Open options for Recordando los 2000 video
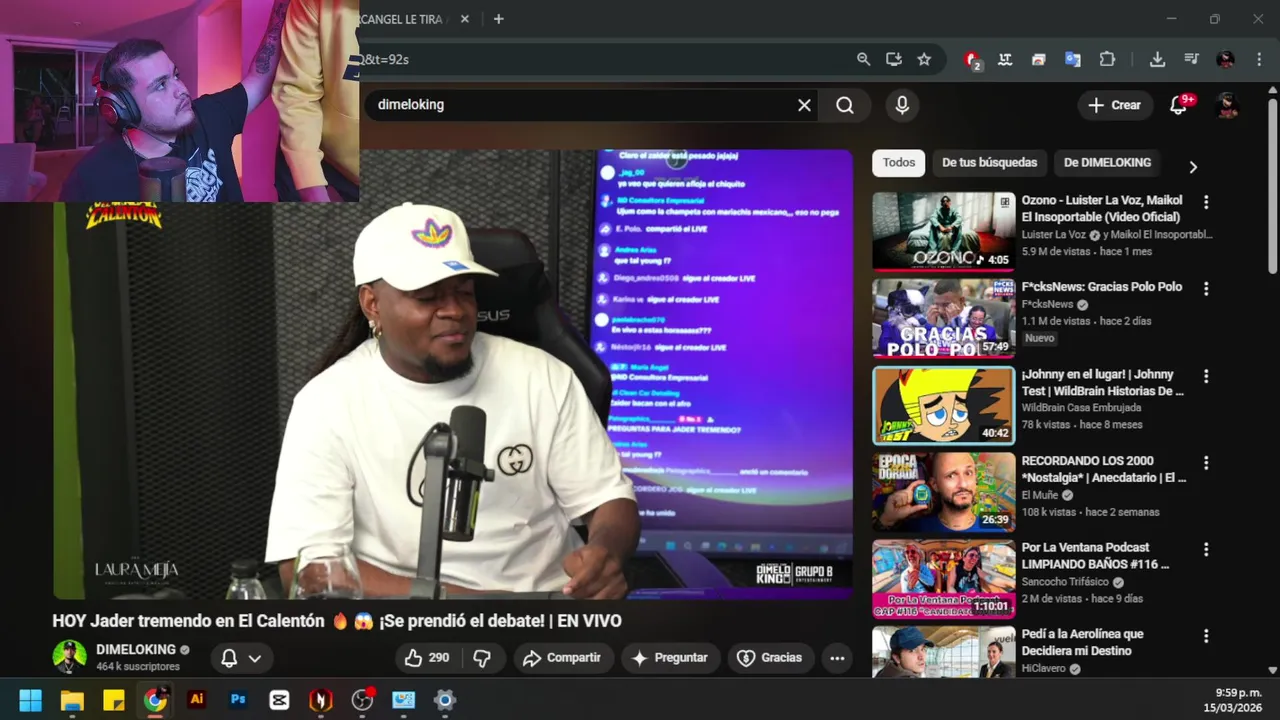Image resolution: width=1280 pixels, height=720 pixels. pos(1206,463)
